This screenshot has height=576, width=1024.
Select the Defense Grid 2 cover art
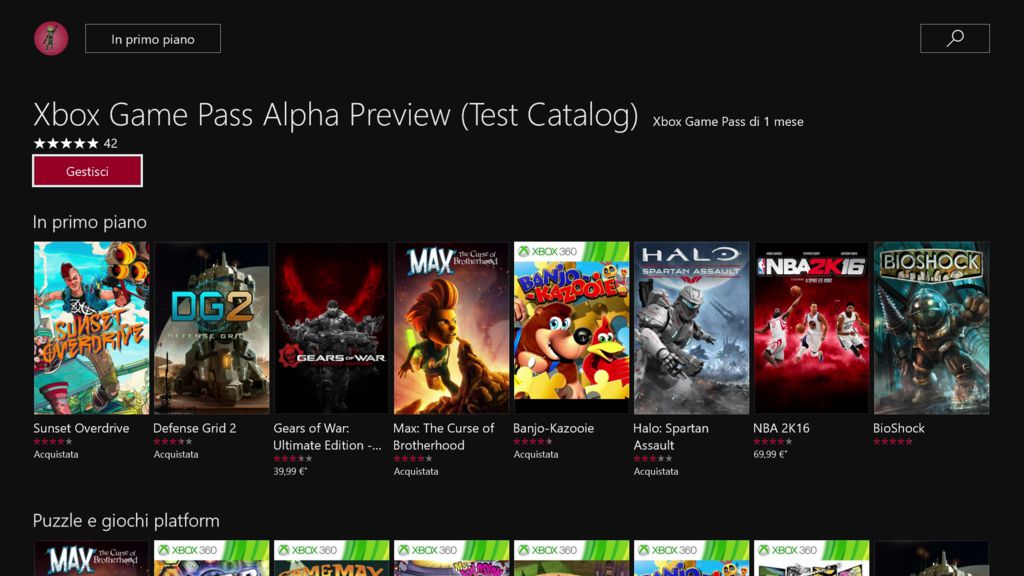211,327
